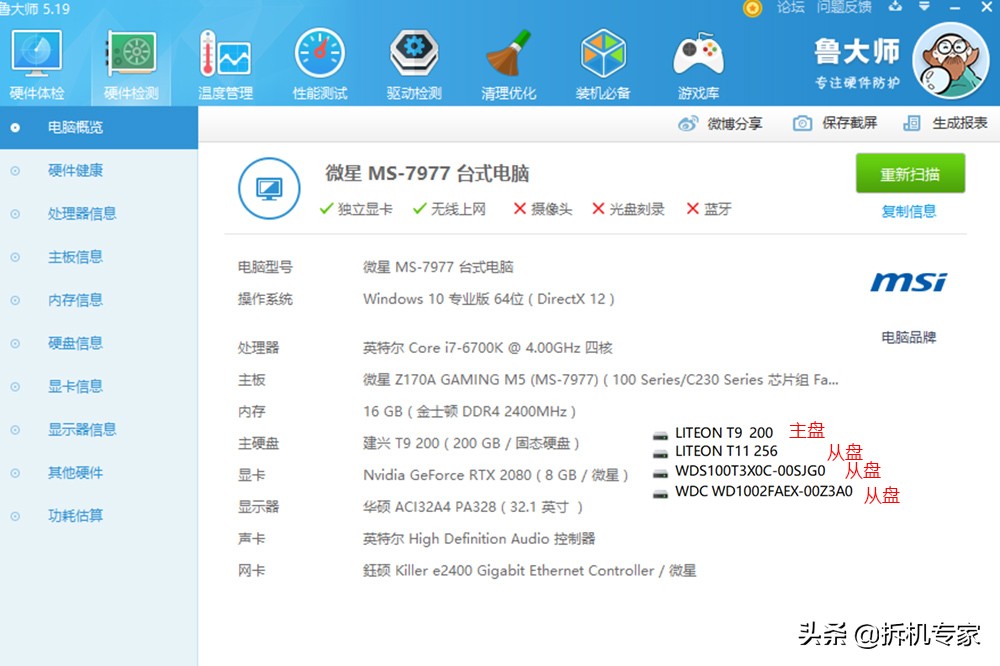Open 清理优化 cleanup broom icon

click(x=508, y=60)
